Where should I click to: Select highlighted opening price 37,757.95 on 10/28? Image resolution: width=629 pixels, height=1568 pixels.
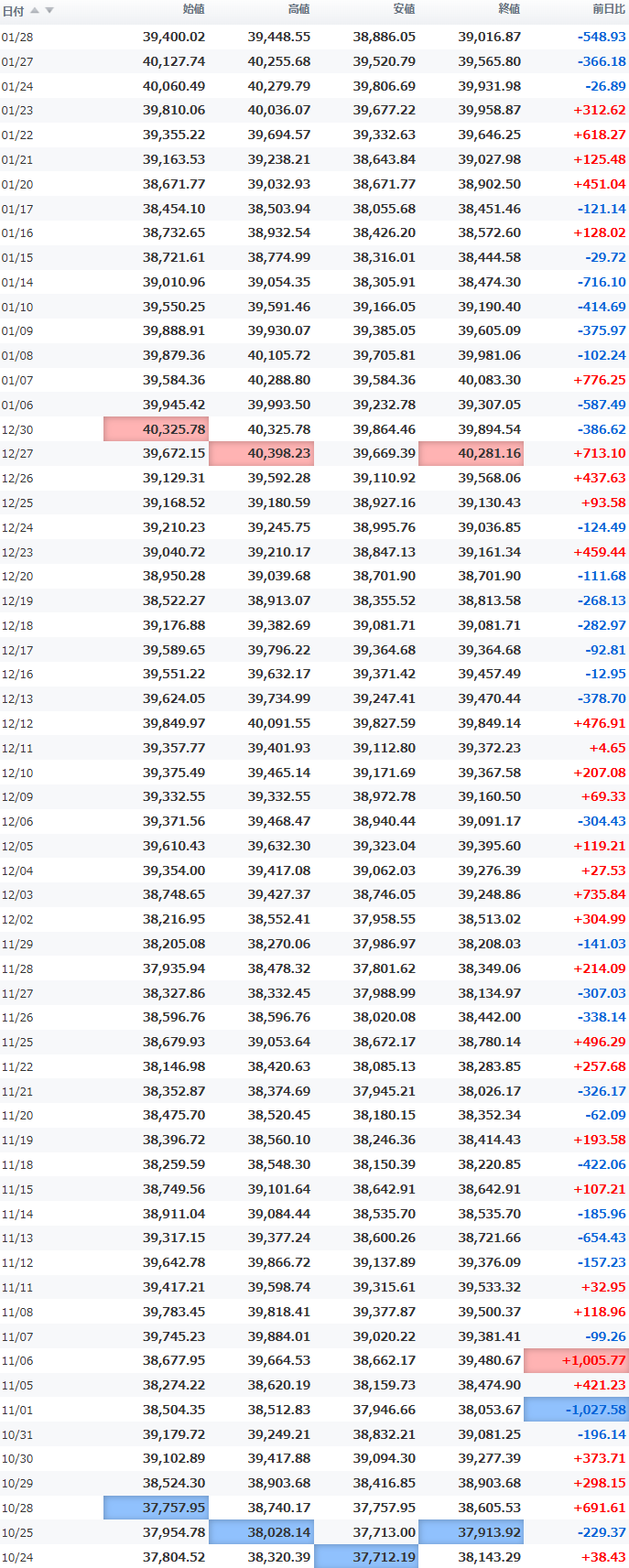coord(156,1508)
